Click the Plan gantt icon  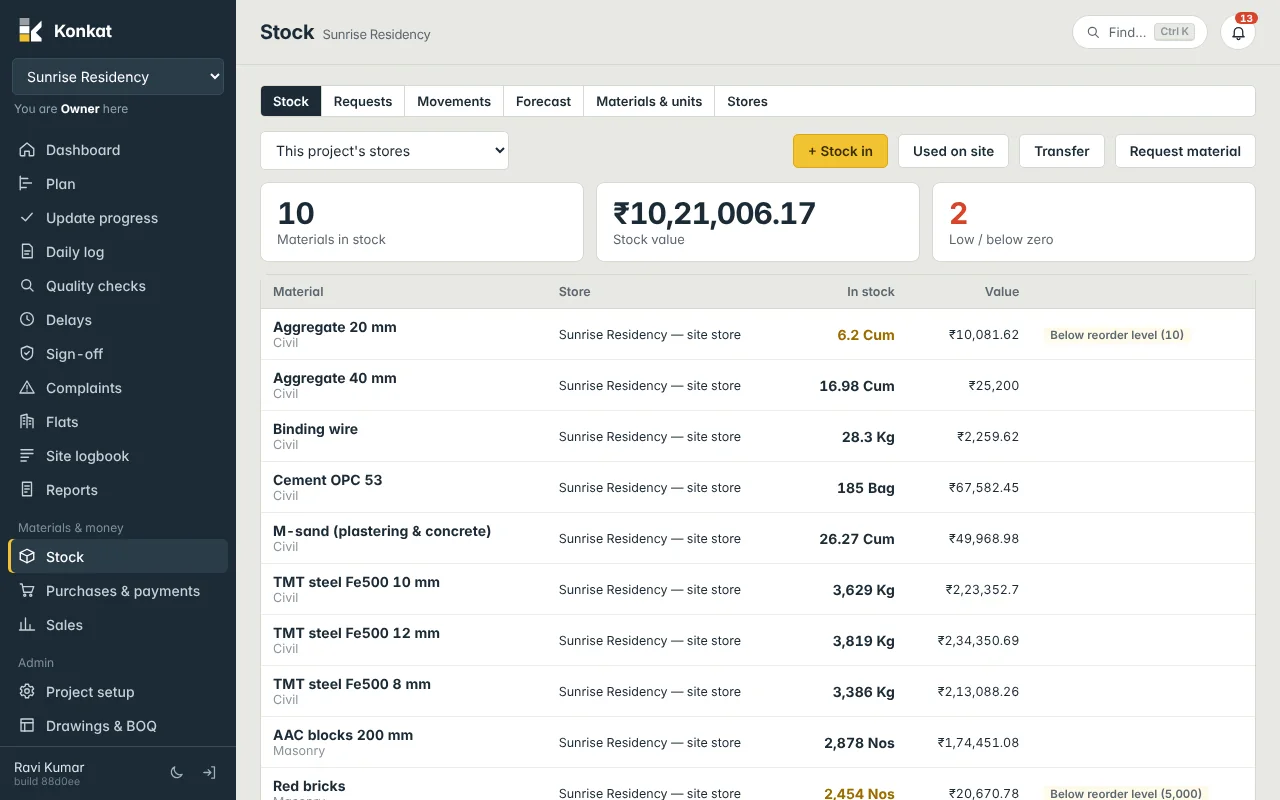tap(27, 184)
